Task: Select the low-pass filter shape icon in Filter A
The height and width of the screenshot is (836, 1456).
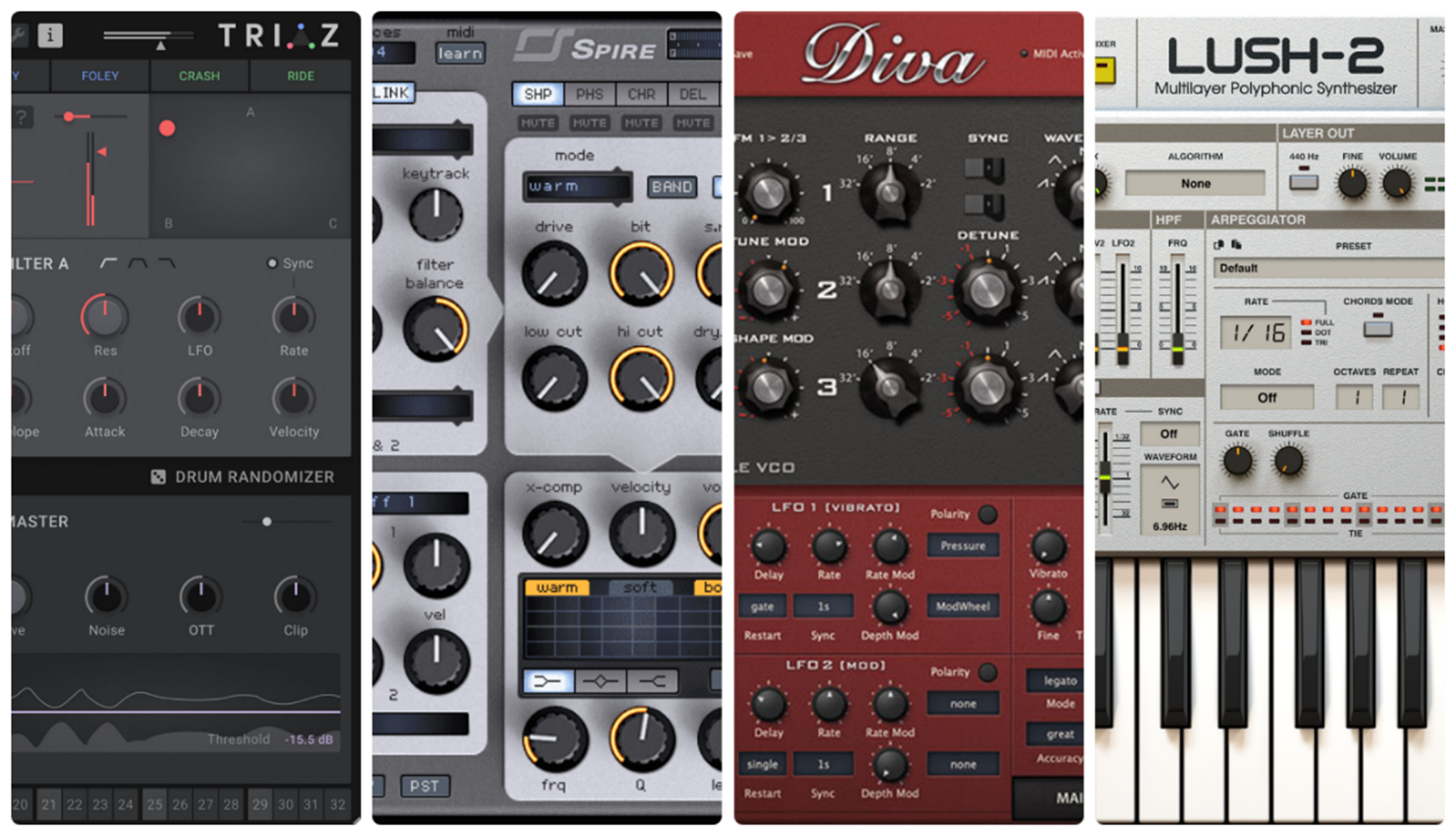Action: tap(167, 263)
